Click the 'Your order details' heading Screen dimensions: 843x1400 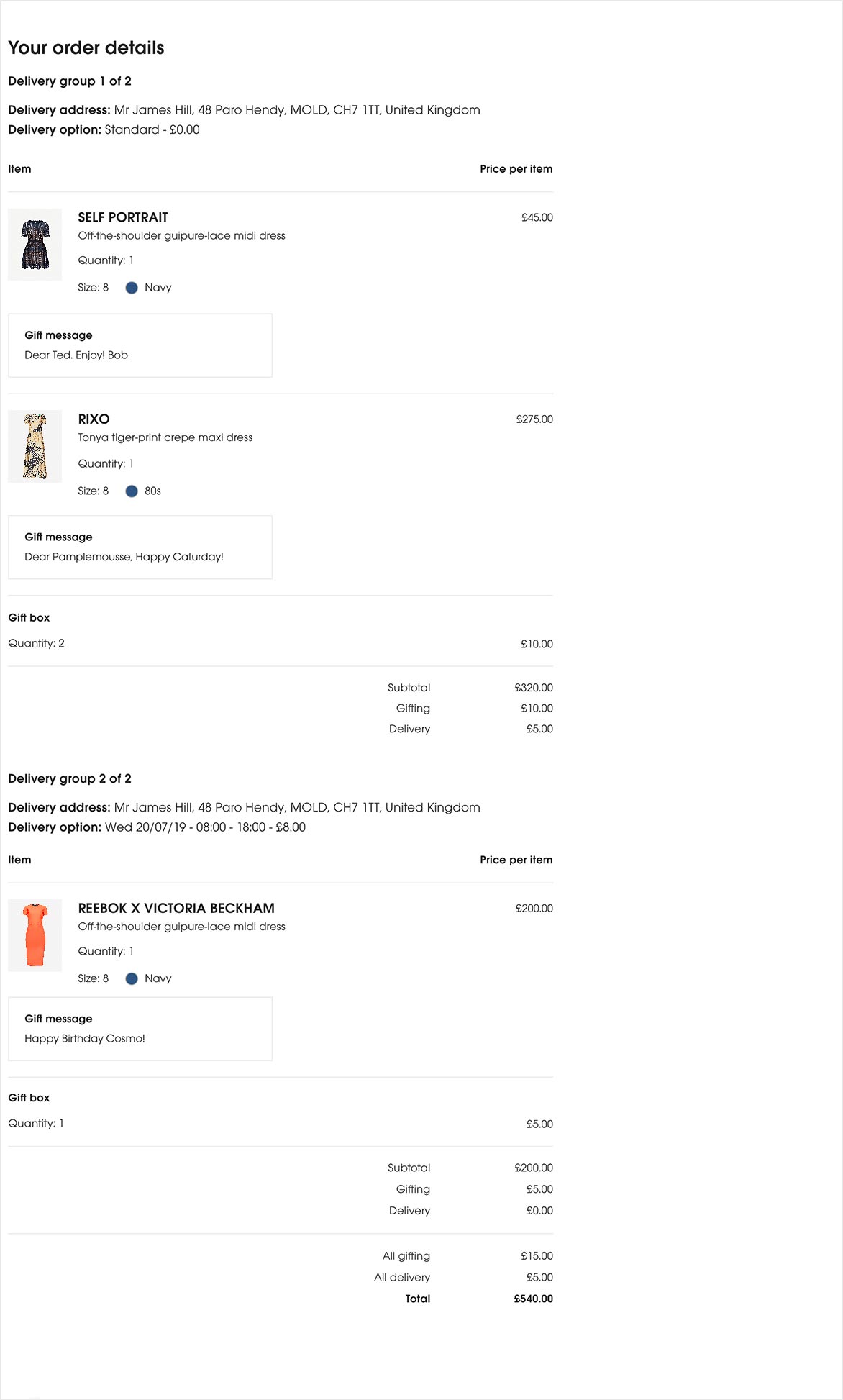tap(86, 48)
